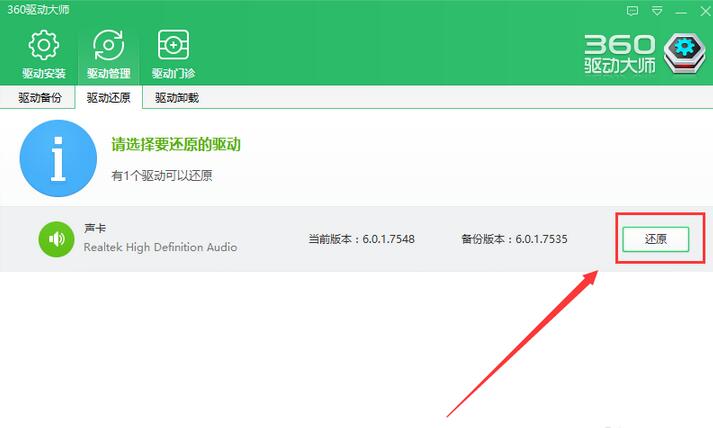Minimize the 360驱动大师 window

(681, 11)
